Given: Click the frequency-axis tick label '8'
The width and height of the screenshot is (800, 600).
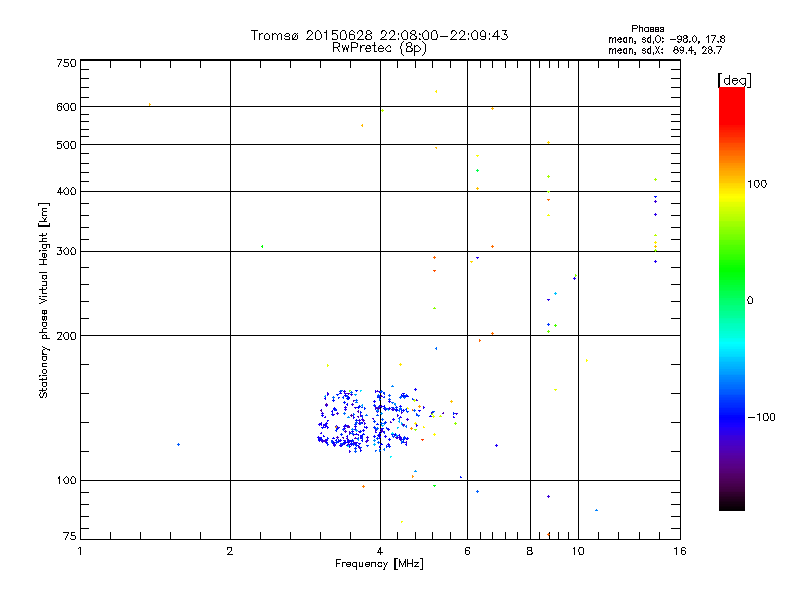Looking at the screenshot, I should click(530, 551).
